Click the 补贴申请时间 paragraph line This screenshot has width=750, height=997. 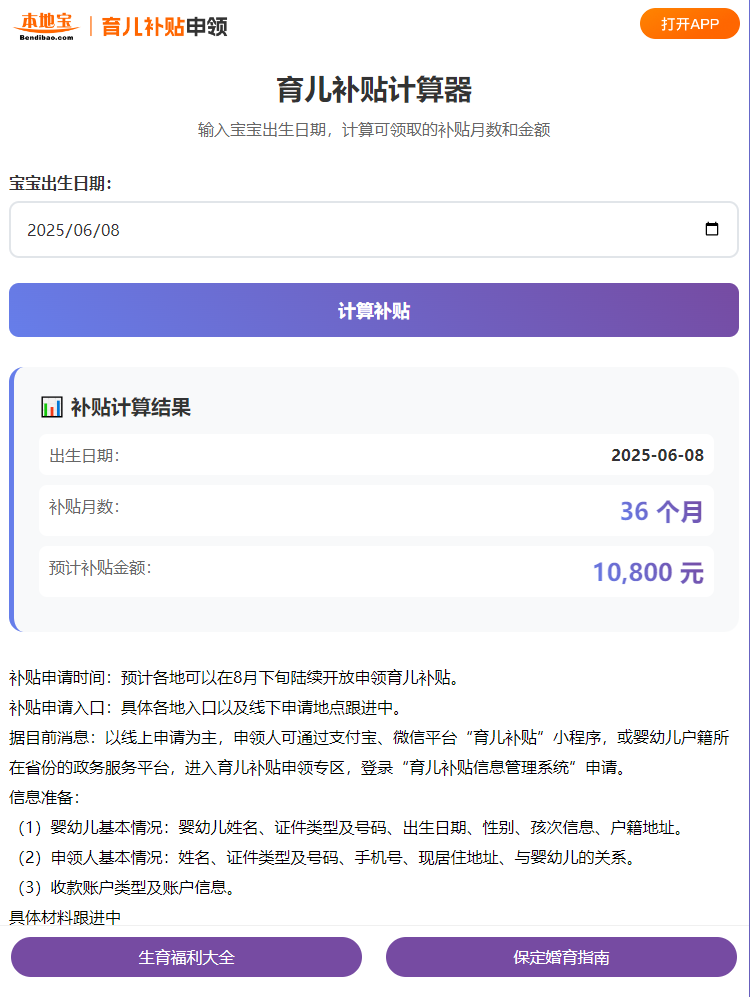[x=234, y=678]
